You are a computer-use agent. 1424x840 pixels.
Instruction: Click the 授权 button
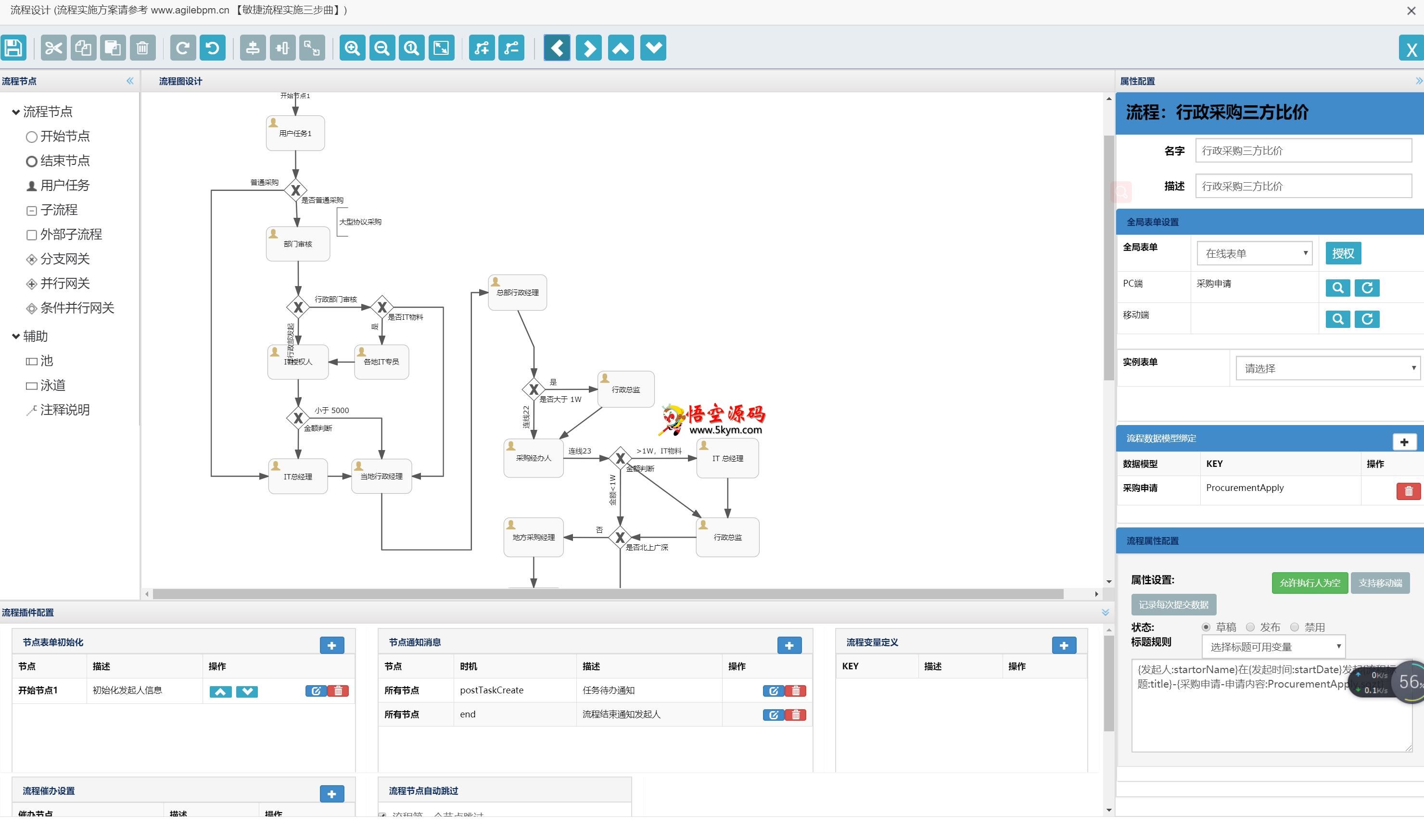coord(1343,253)
